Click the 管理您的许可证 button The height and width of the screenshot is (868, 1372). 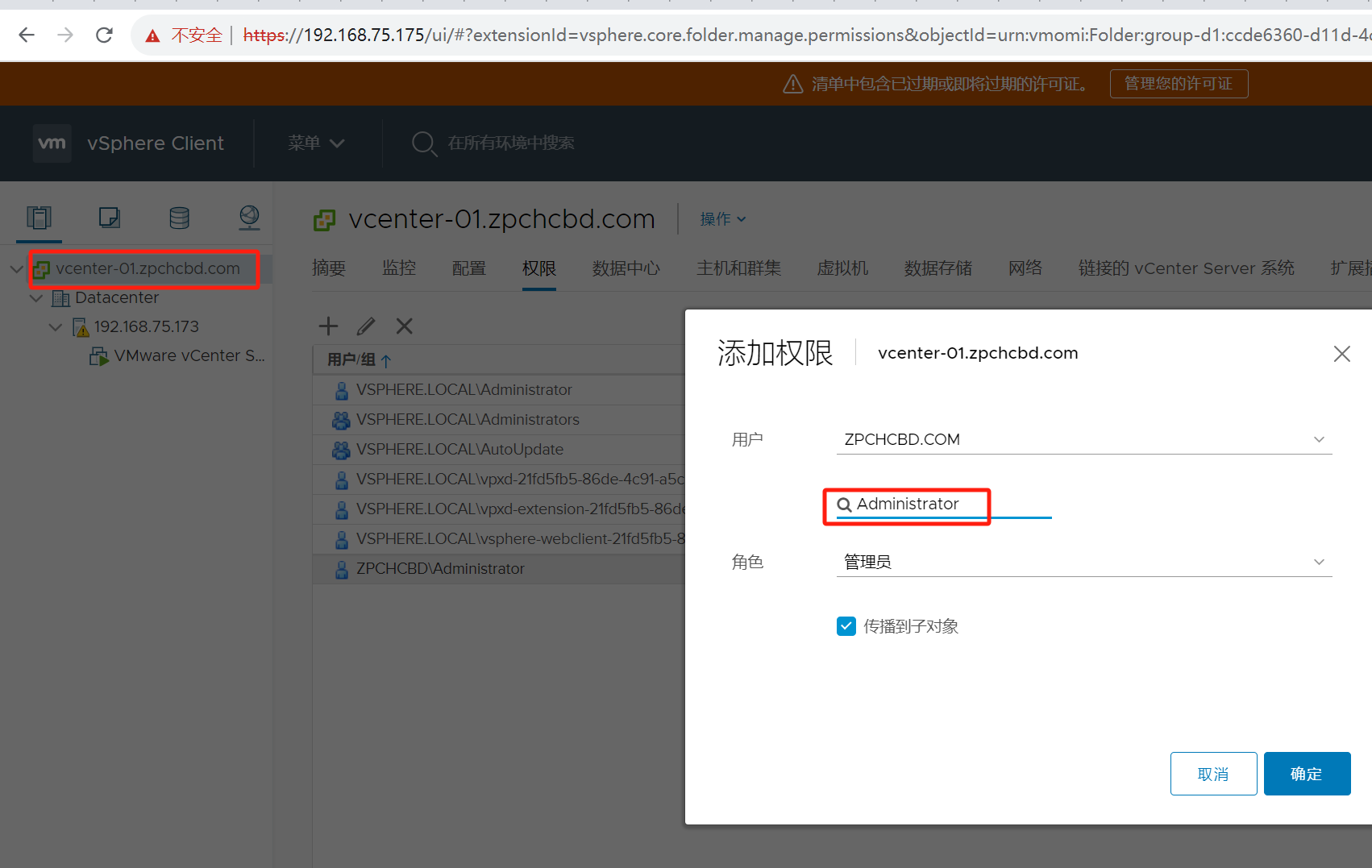coord(1179,84)
